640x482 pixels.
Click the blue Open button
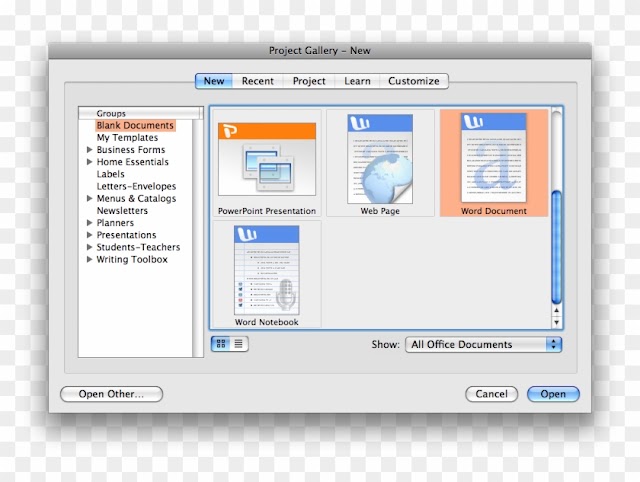click(553, 394)
